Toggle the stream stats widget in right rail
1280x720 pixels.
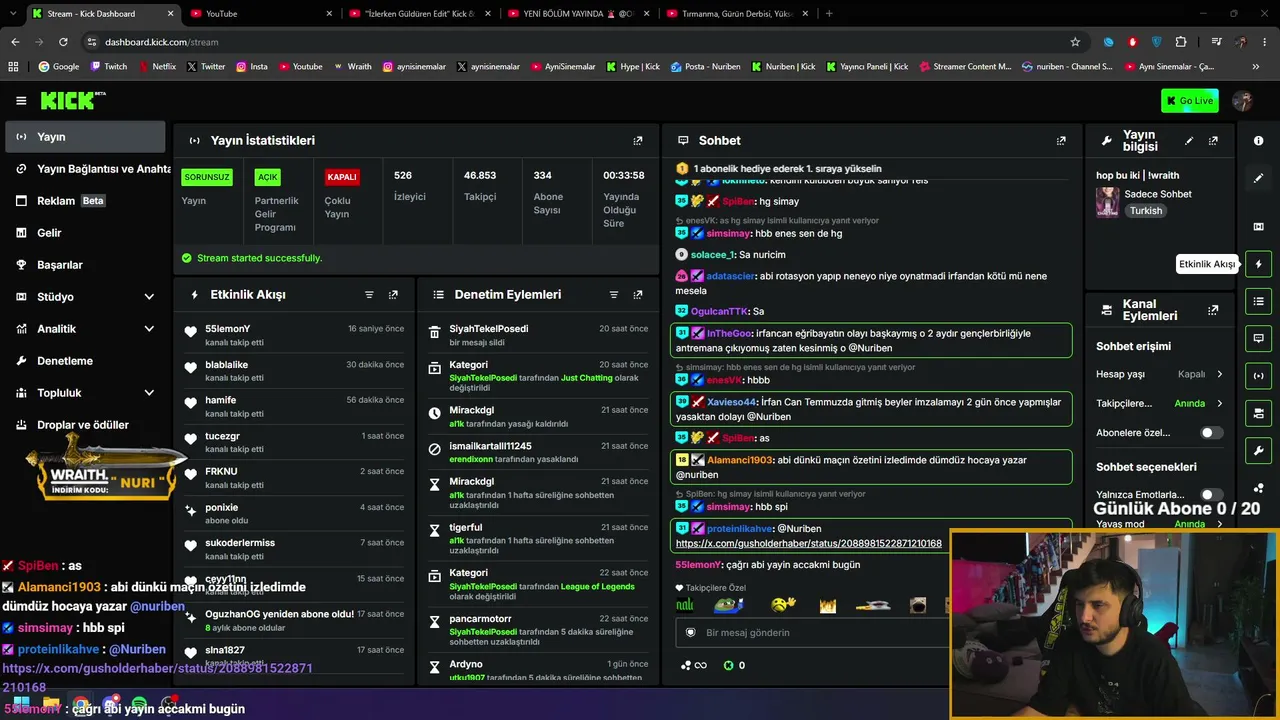click(1258, 376)
